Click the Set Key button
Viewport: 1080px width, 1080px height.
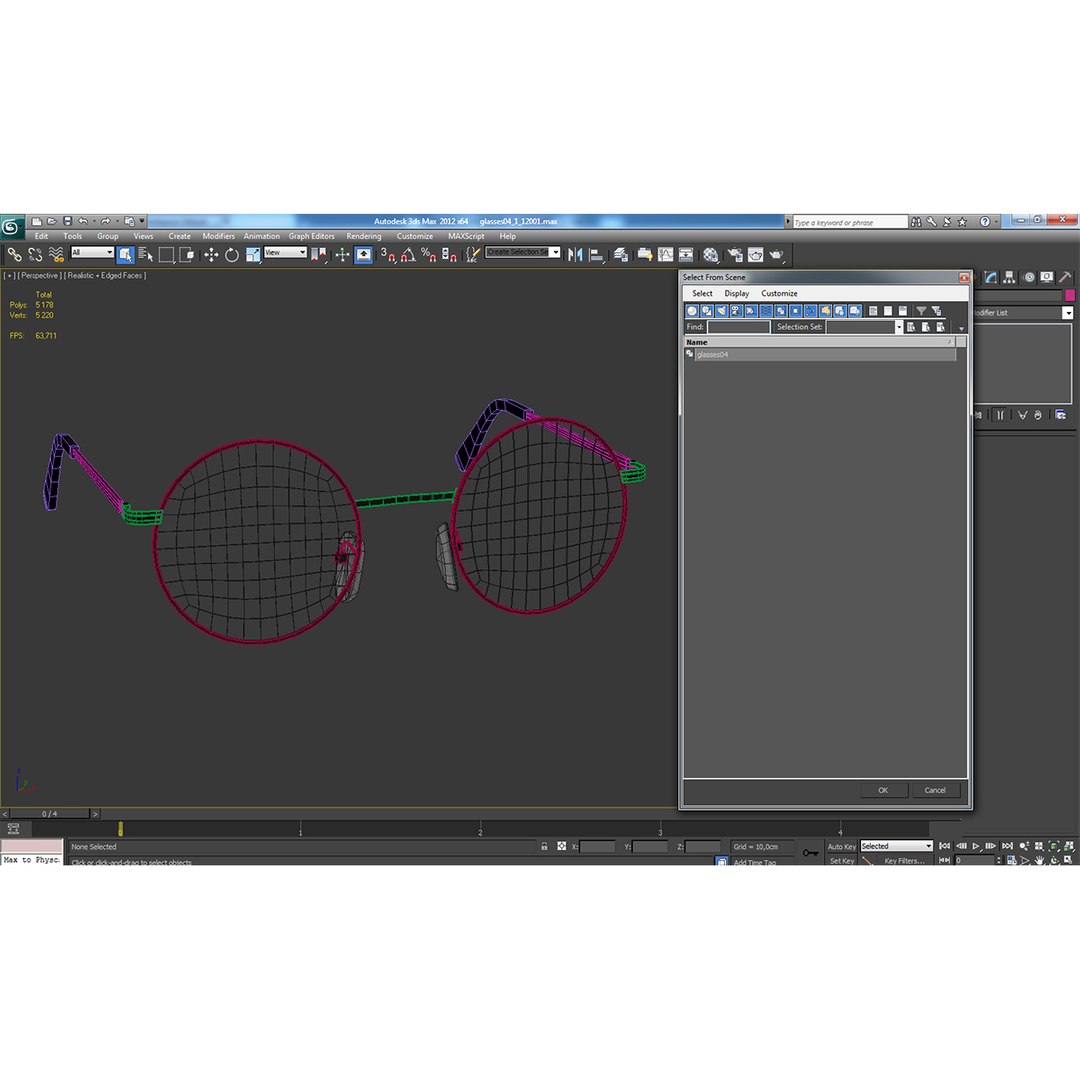point(841,861)
